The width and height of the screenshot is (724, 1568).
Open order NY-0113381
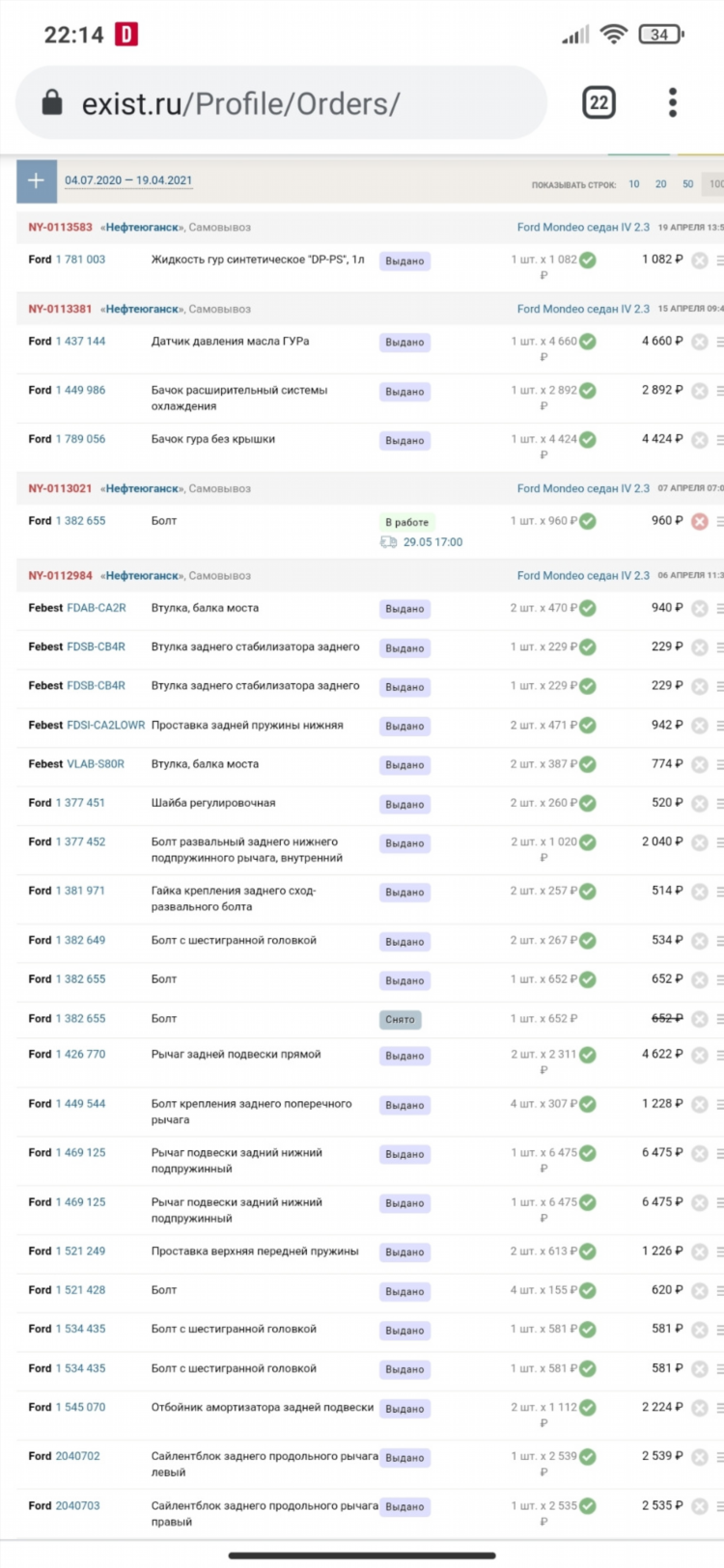pyautogui.click(x=60, y=309)
